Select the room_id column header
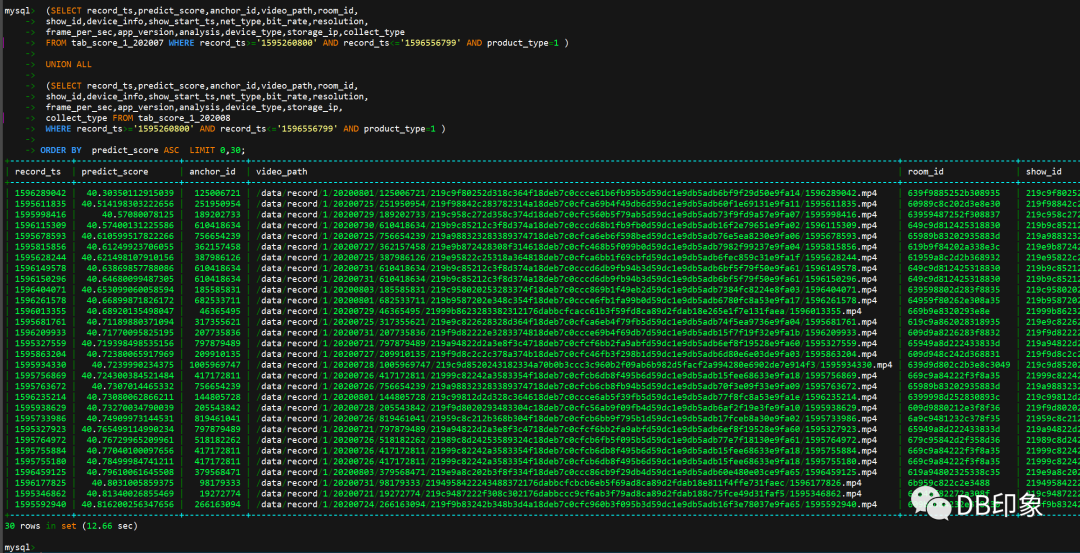The height and width of the screenshot is (553, 1080). pos(925,172)
